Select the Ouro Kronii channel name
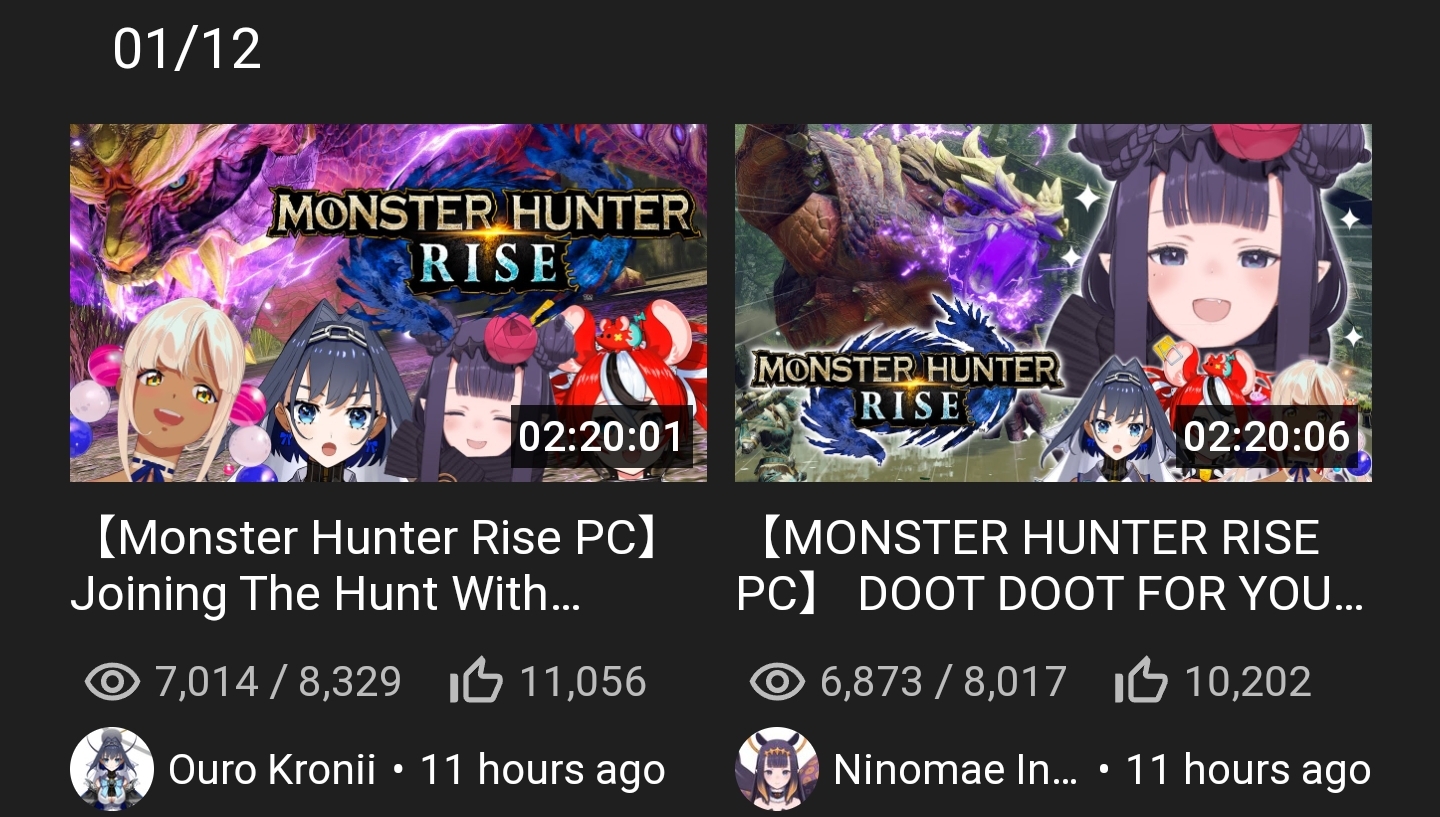 click(x=272, y=770)
